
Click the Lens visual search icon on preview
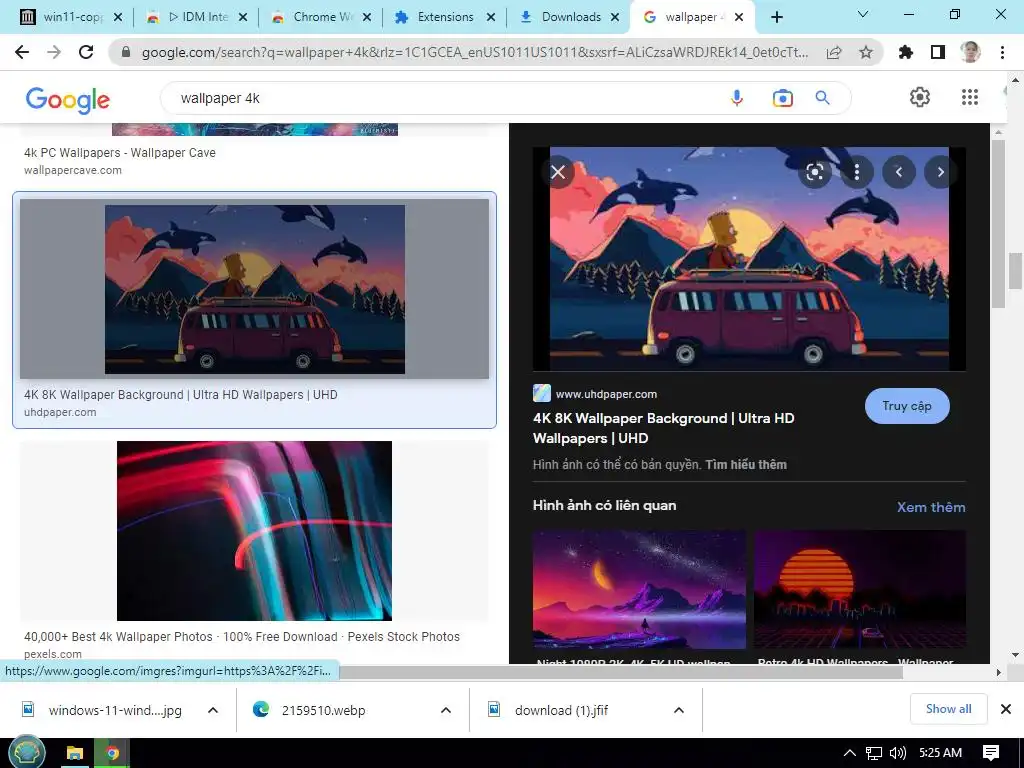[814, 172]
